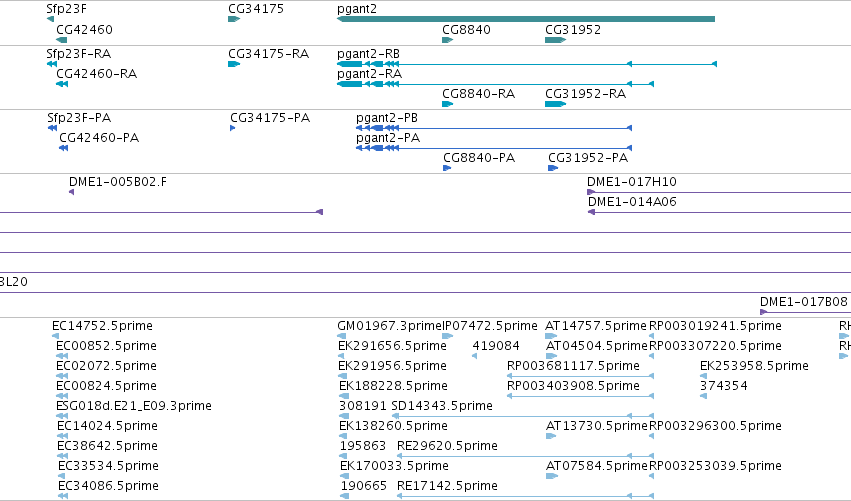Select the RE29620.5prime EST label

pos(447,446)
